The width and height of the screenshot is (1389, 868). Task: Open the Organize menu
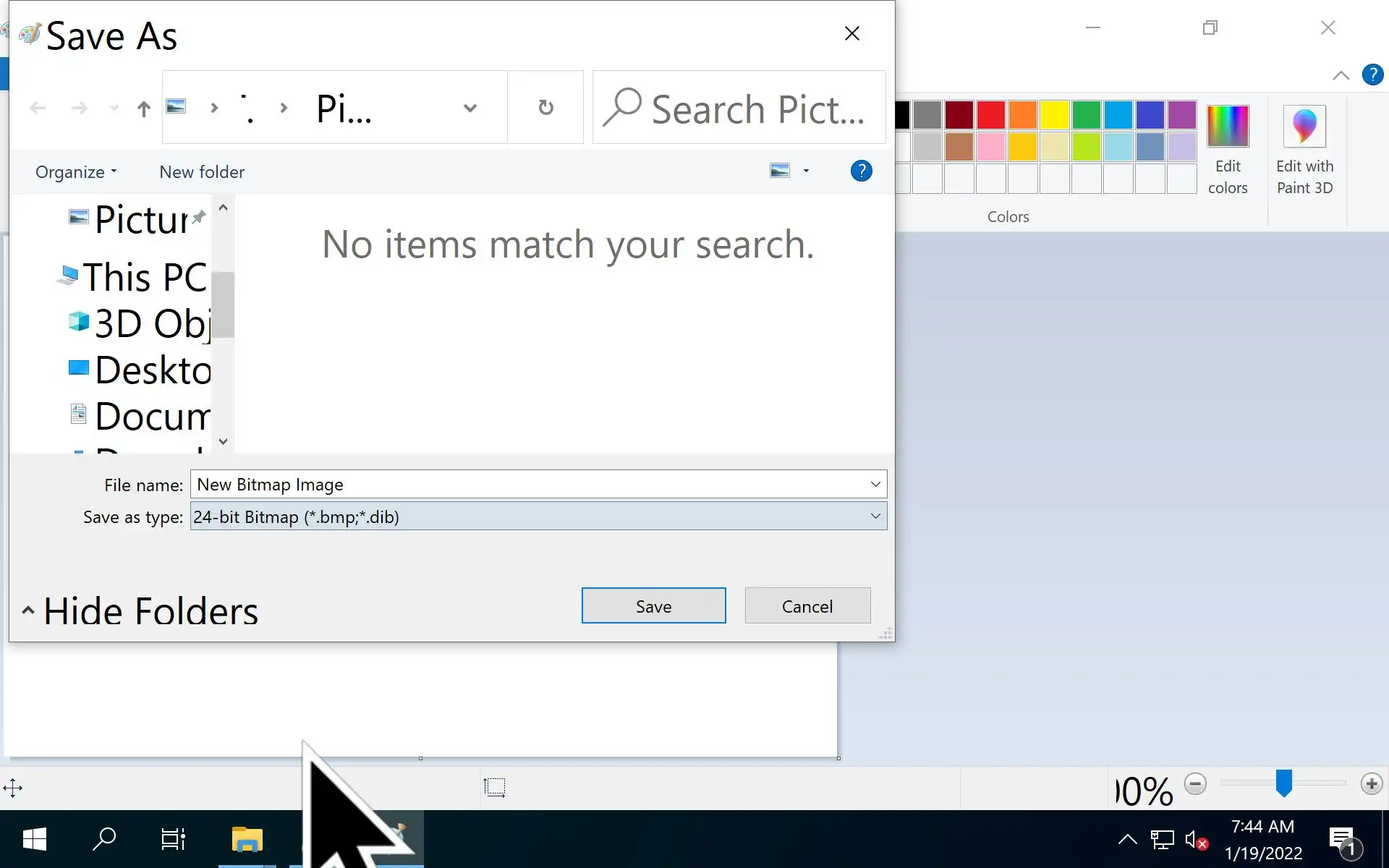point(75,172)
